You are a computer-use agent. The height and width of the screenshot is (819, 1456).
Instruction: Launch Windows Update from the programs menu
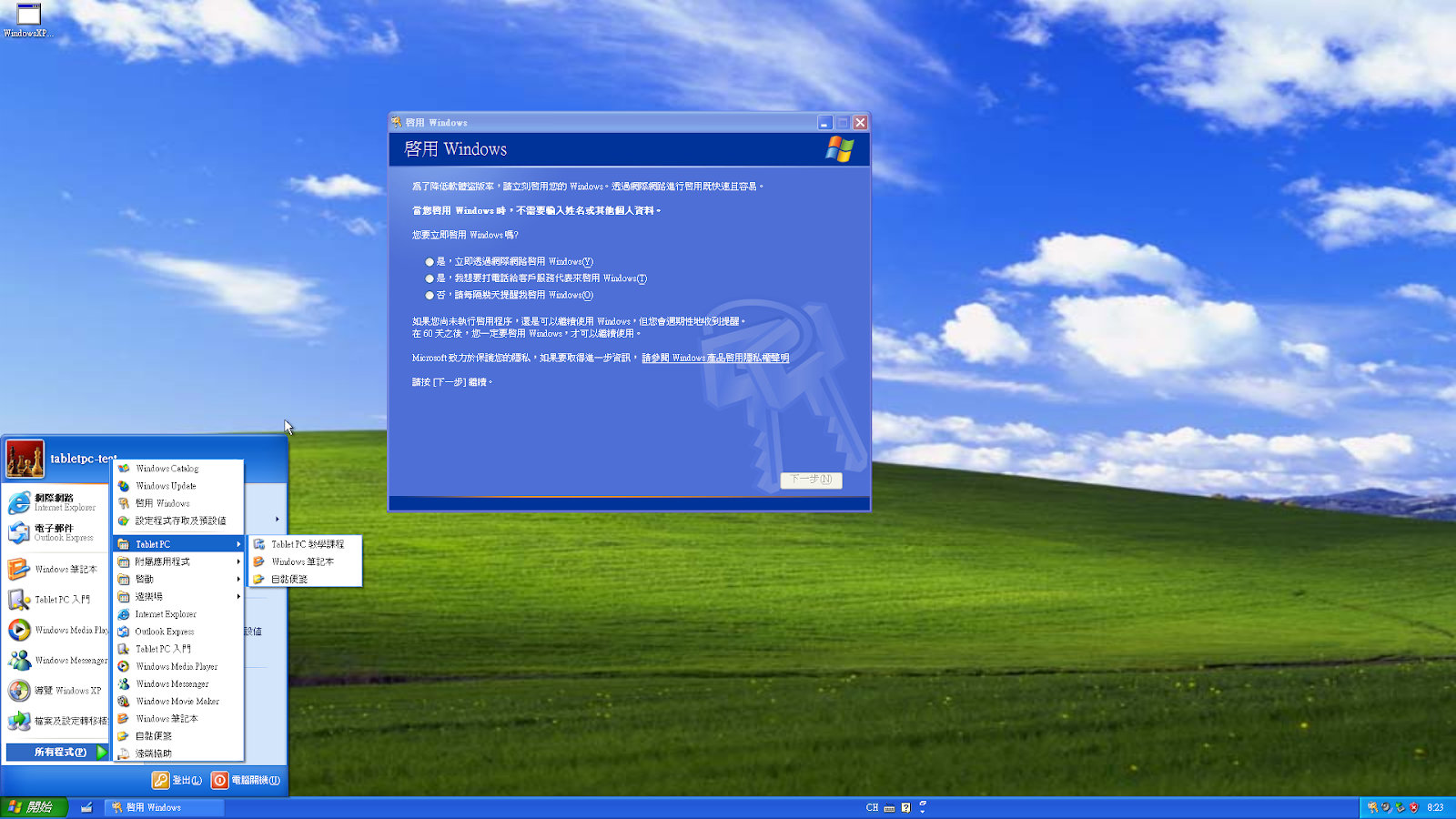(178, 486)
